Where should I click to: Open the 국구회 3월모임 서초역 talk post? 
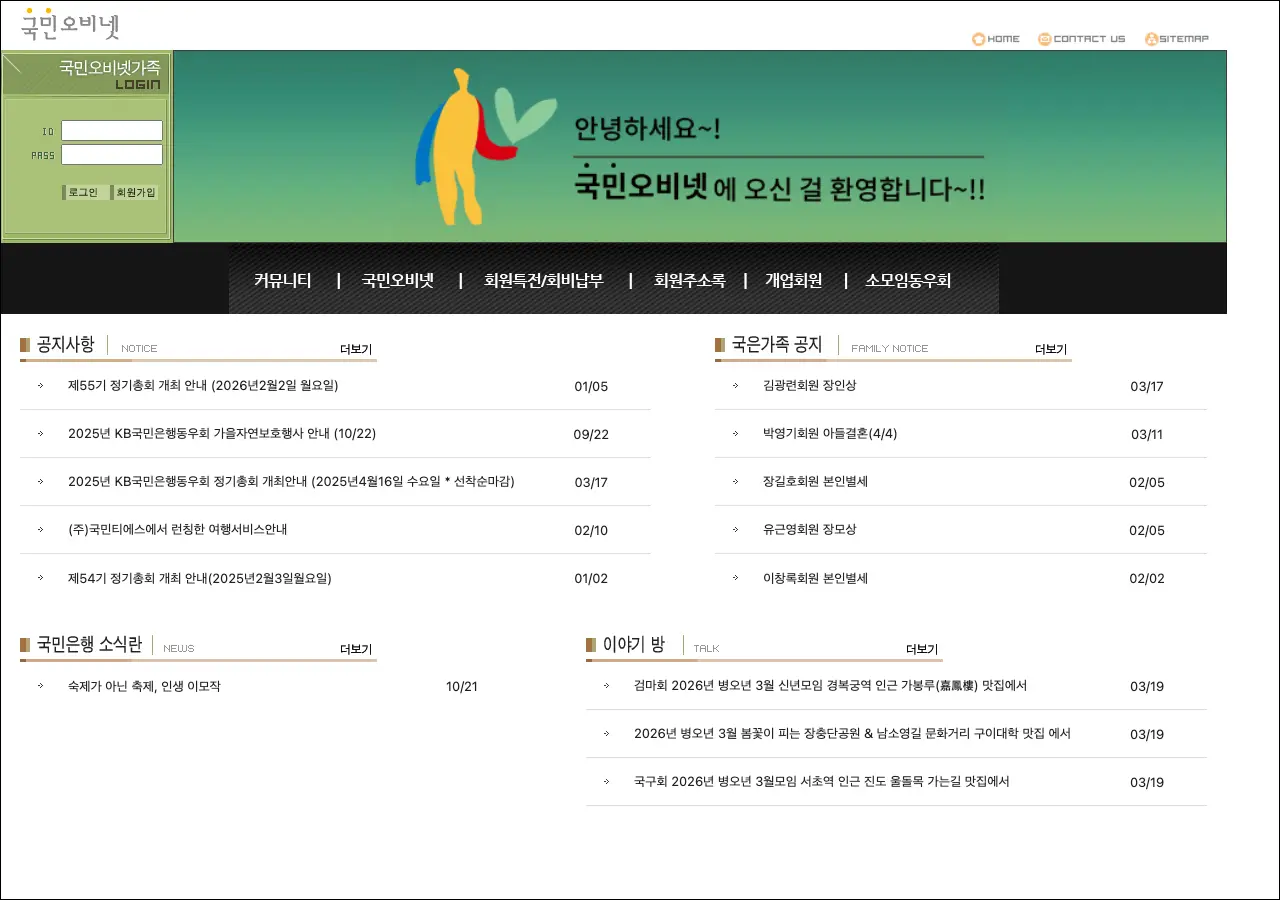821,781
